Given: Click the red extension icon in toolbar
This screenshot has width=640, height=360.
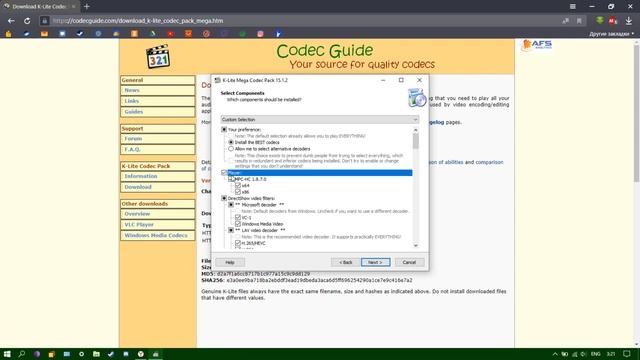Looking at the screenshot, I should (x=613, y=21).
